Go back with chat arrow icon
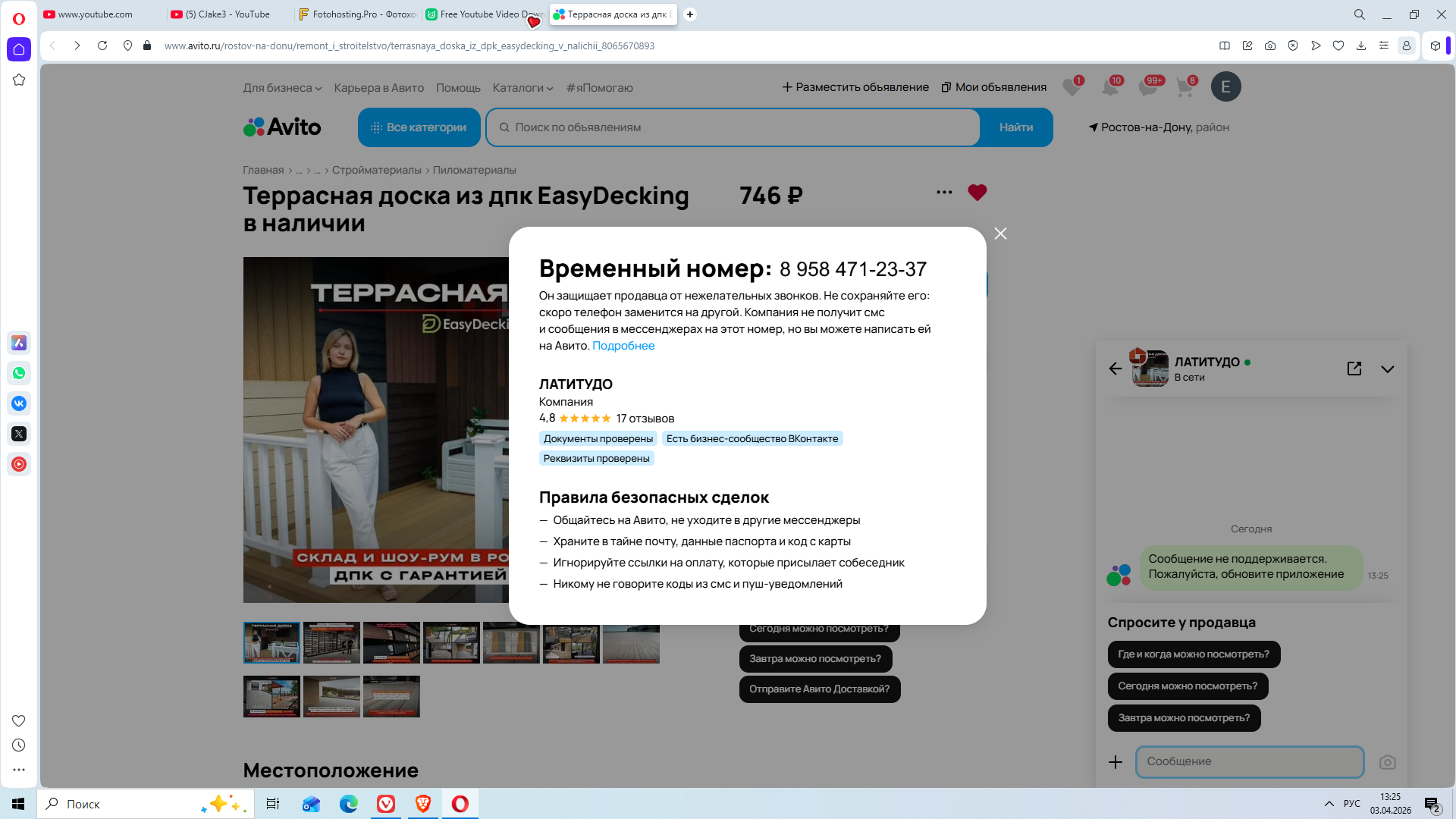The height and width of the screenshot is (819, 1456). [1115, 369]
